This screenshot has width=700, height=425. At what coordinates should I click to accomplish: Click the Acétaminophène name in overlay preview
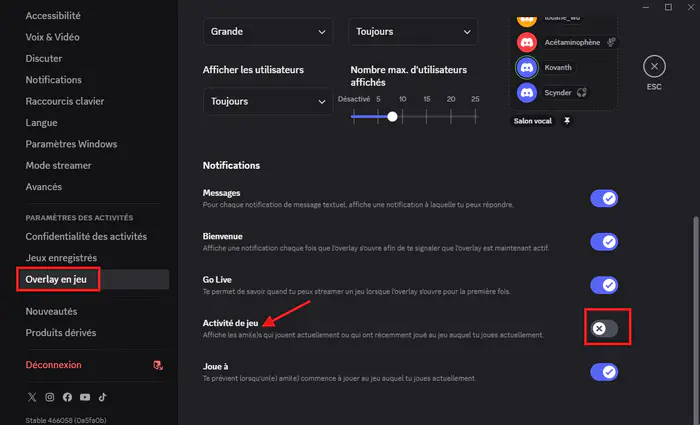[x=572, y=42]
